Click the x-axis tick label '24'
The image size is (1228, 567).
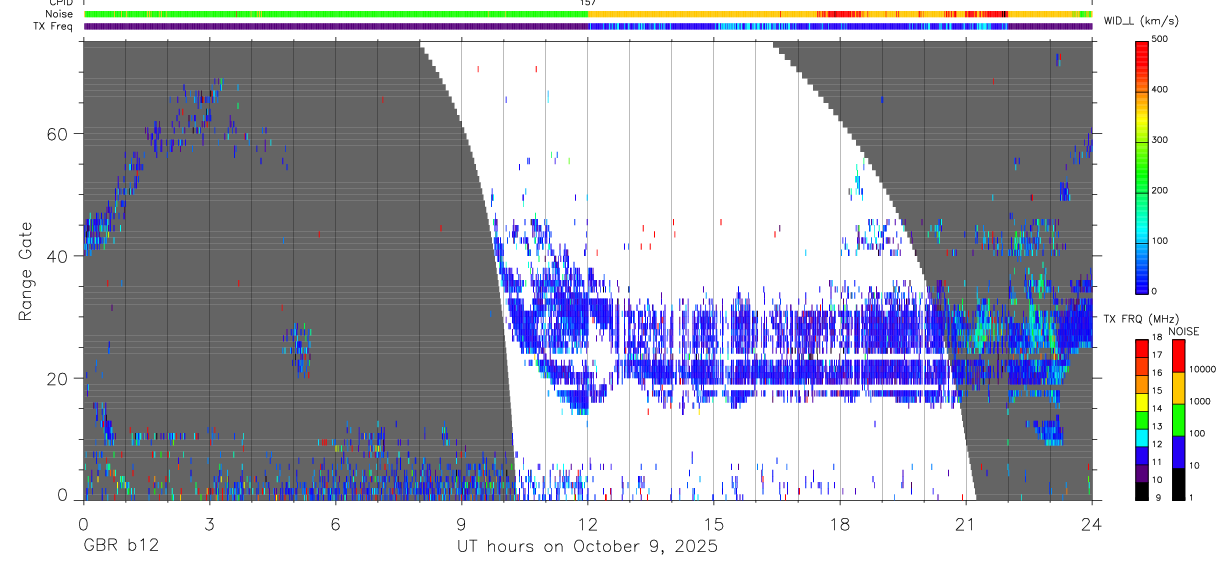pos(1091,524)
